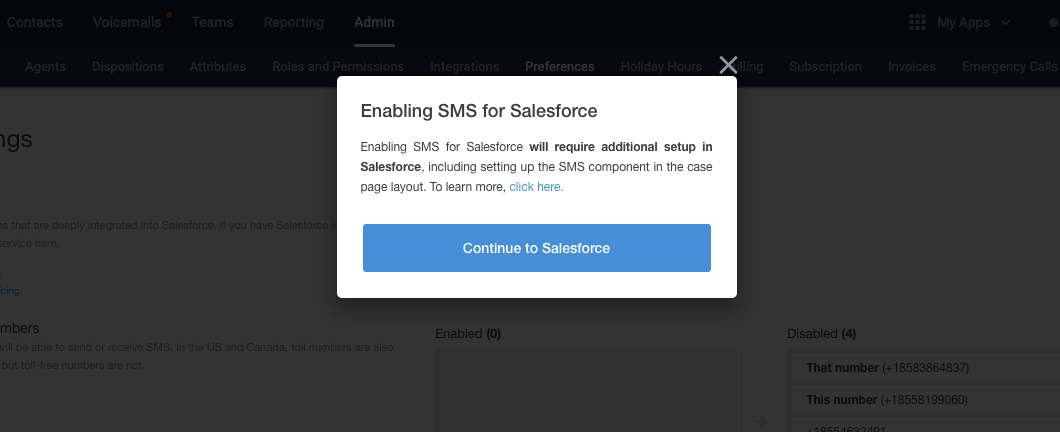Open the Dispositions admin tab
Screen dimensions: 1060x432
[128, 67]
